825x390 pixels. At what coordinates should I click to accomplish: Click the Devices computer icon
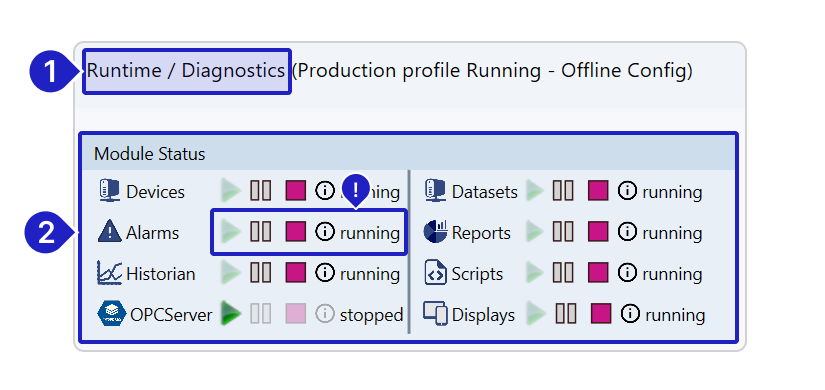point(109,191)
